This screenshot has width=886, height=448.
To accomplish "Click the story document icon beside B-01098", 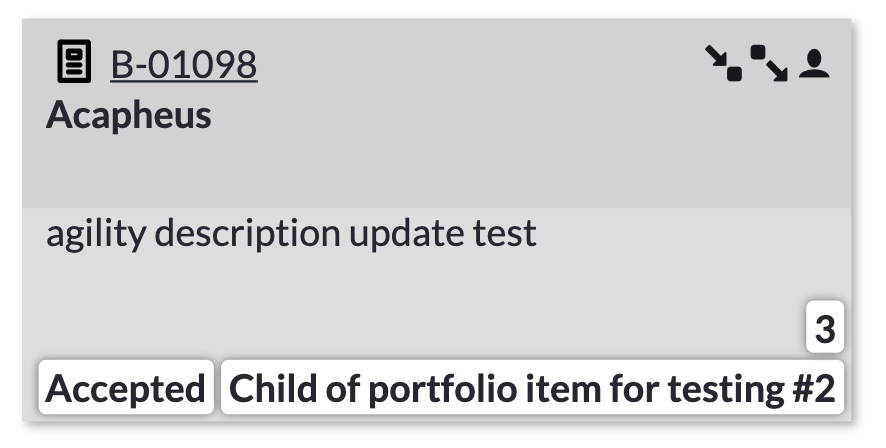I will point(74,61).
